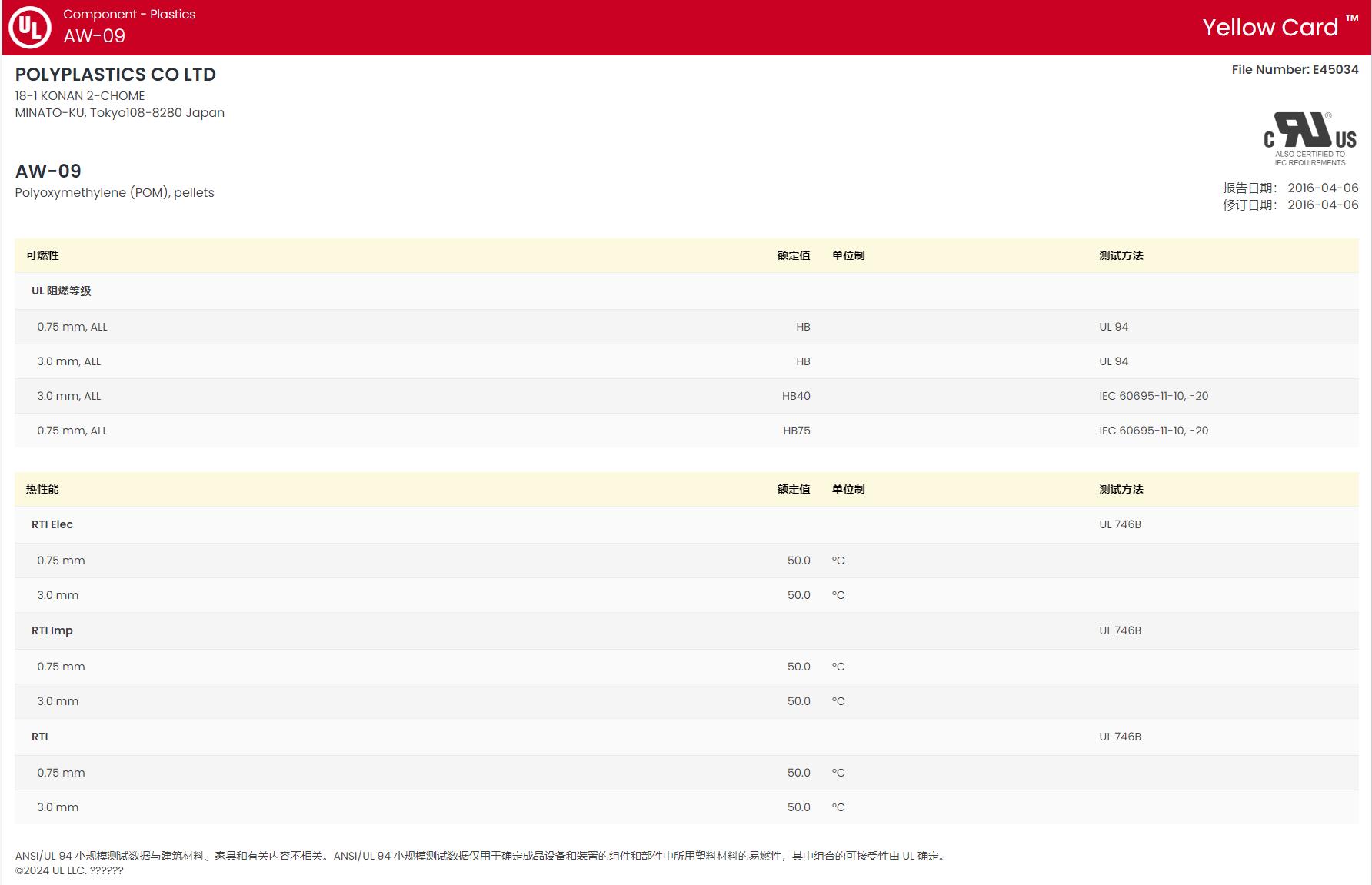
Task: Click the 'HB40' rating value
Action: tap(796, 396)
